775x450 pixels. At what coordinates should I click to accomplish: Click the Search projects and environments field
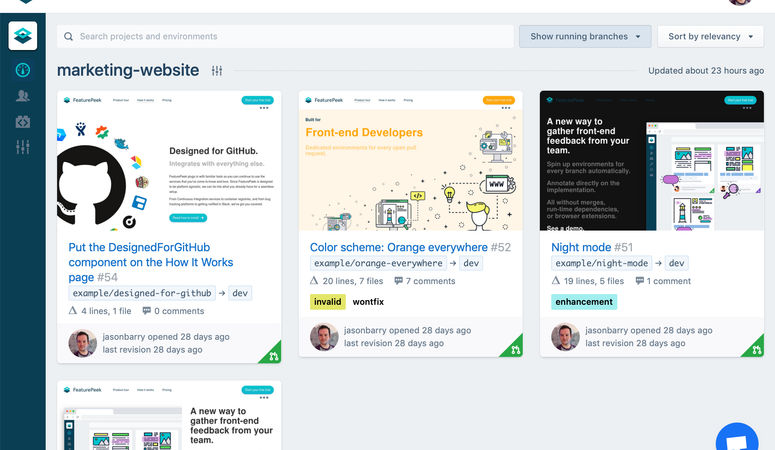click(x=285, y=37)
